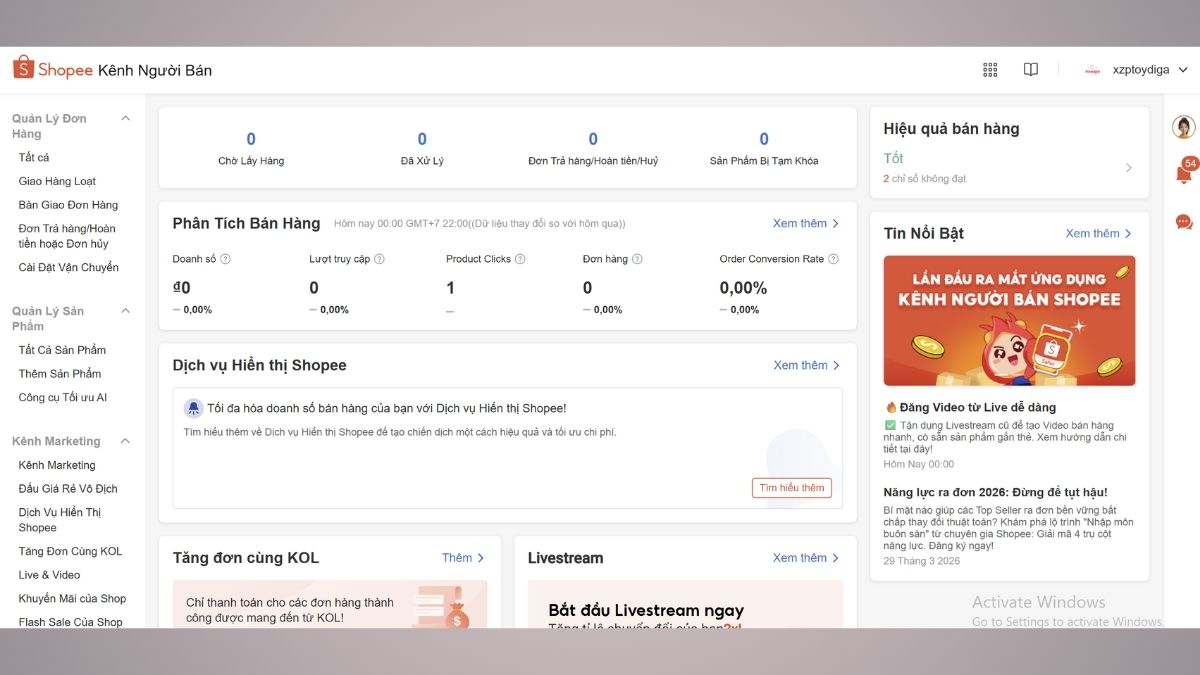
Task: Open Cài Đặt Vận Chuyển menu item
Action: (x=68, y=267)
